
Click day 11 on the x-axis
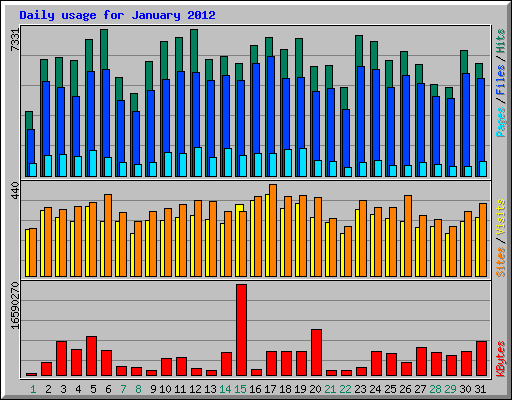[180, 389]
